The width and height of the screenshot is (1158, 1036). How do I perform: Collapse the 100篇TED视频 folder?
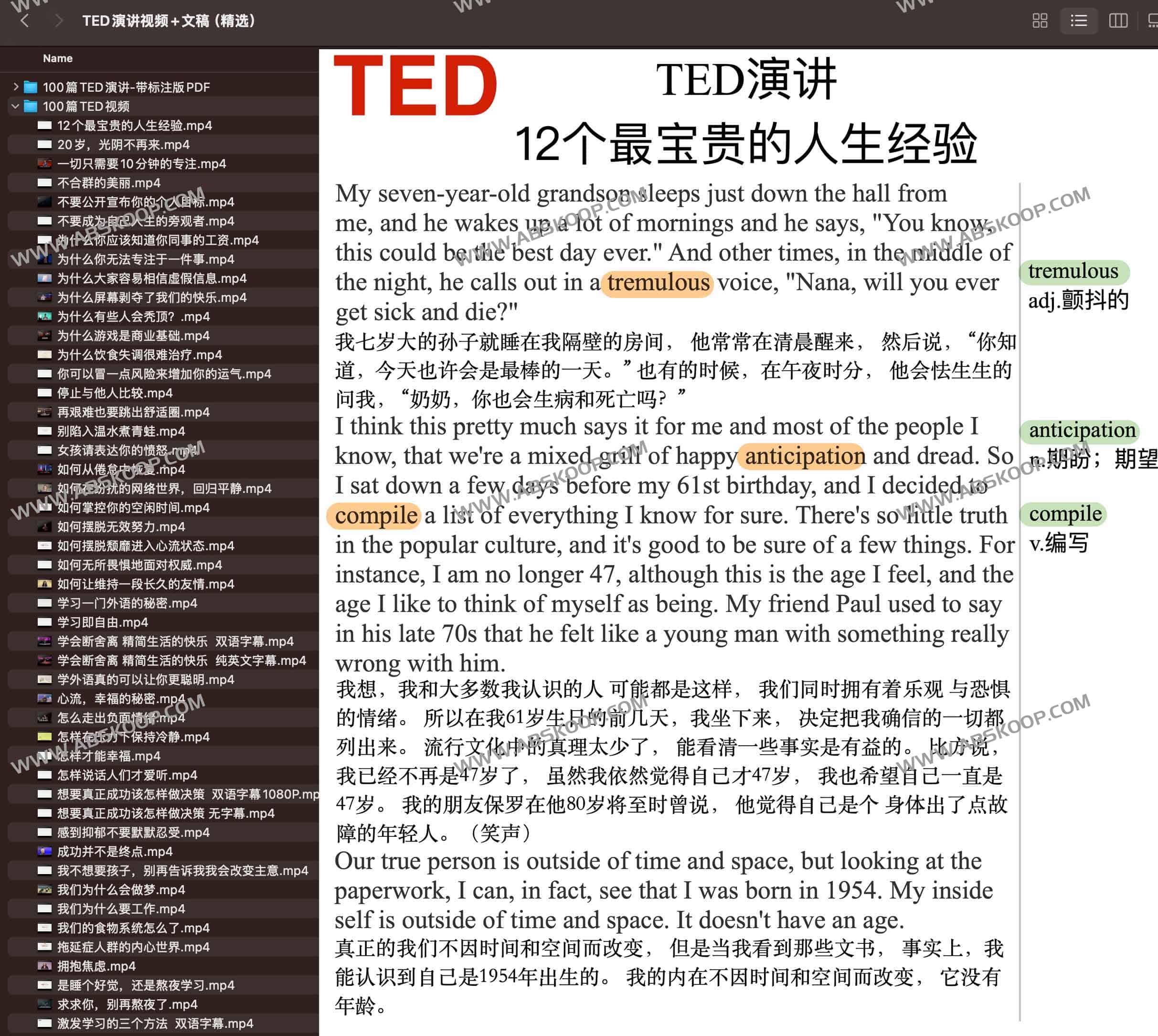coord(15,107)
